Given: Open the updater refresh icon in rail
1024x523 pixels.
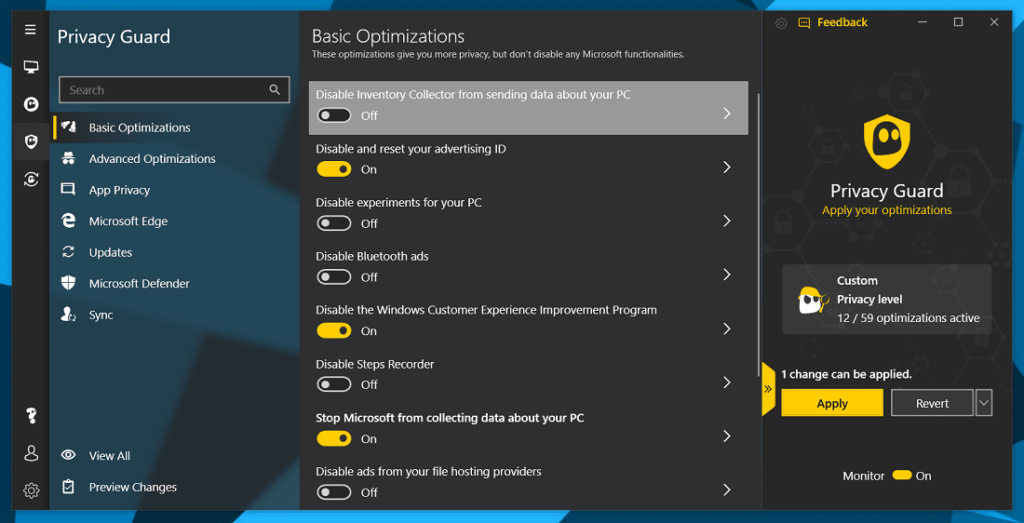Looking at the screenshot, I should [31, 179].
